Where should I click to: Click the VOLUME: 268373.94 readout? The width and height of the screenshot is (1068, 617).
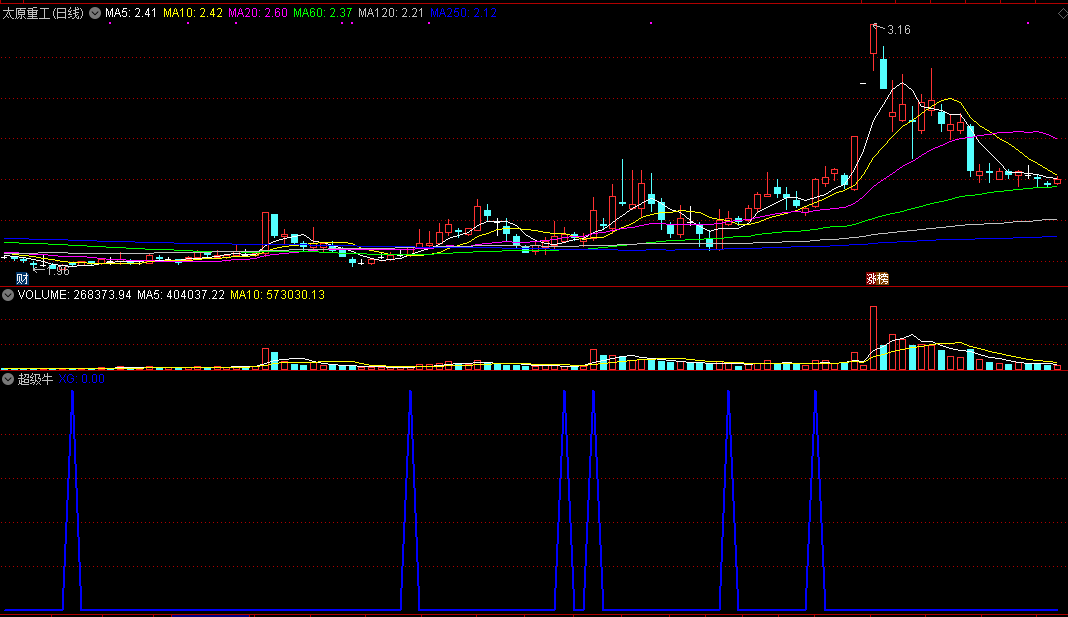(x=74, y=295)
